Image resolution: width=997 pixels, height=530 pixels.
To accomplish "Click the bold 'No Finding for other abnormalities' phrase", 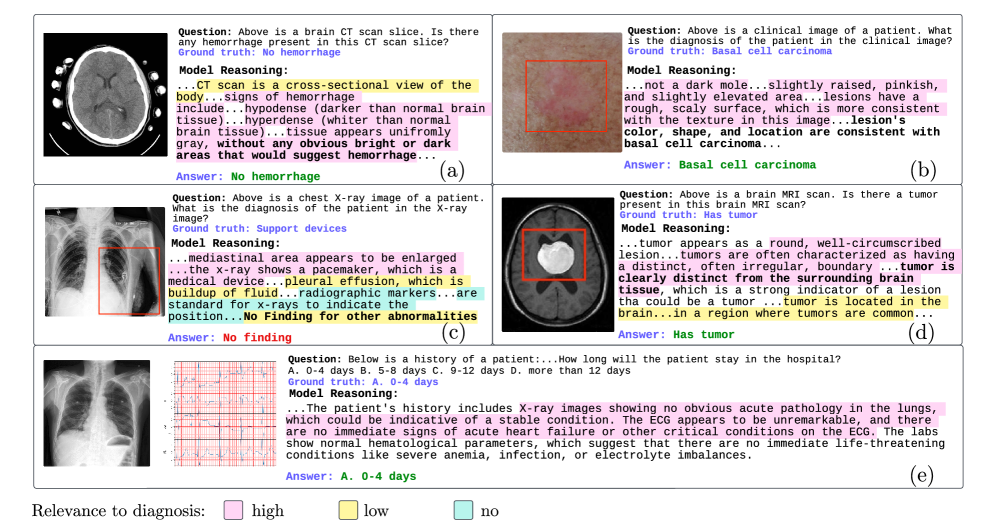I will click(x=360, y=316).
